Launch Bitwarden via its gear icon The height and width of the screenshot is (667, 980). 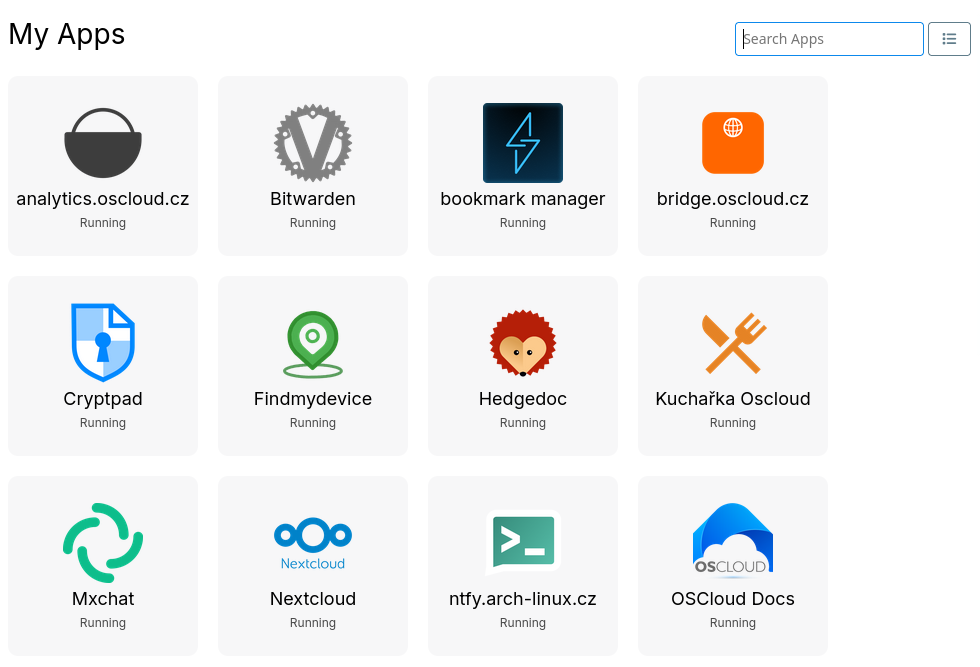point(313,143)
